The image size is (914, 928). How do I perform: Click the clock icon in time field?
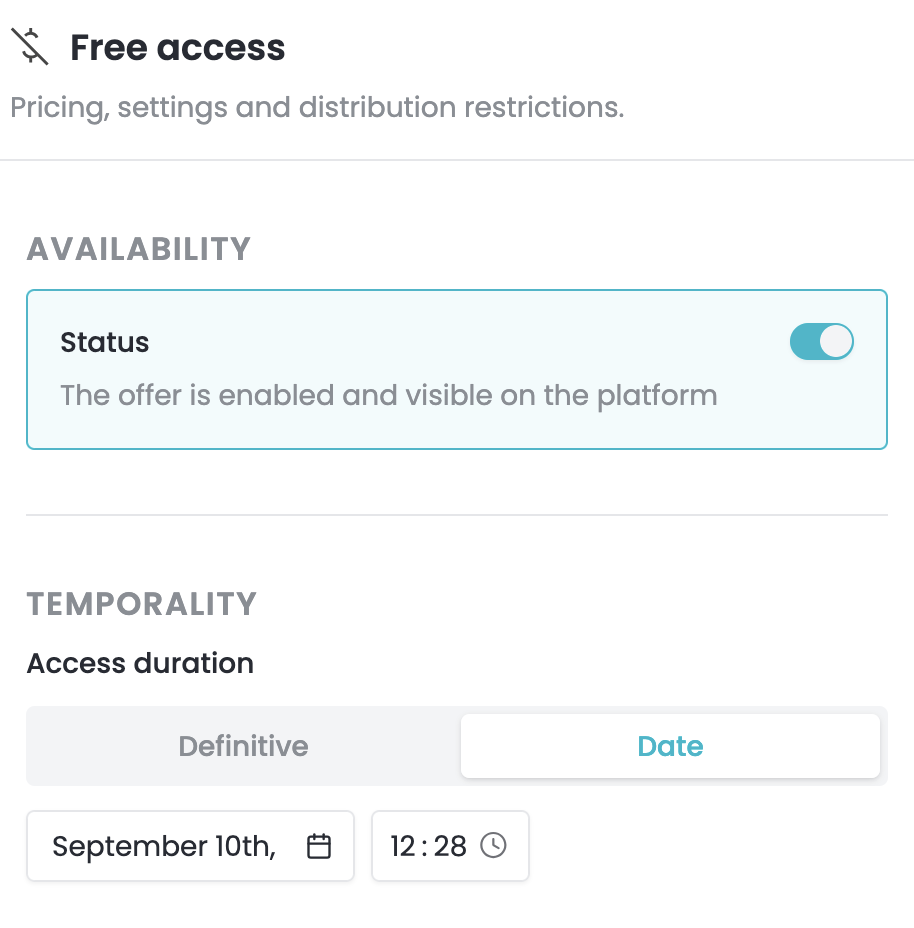click(493, 845)
